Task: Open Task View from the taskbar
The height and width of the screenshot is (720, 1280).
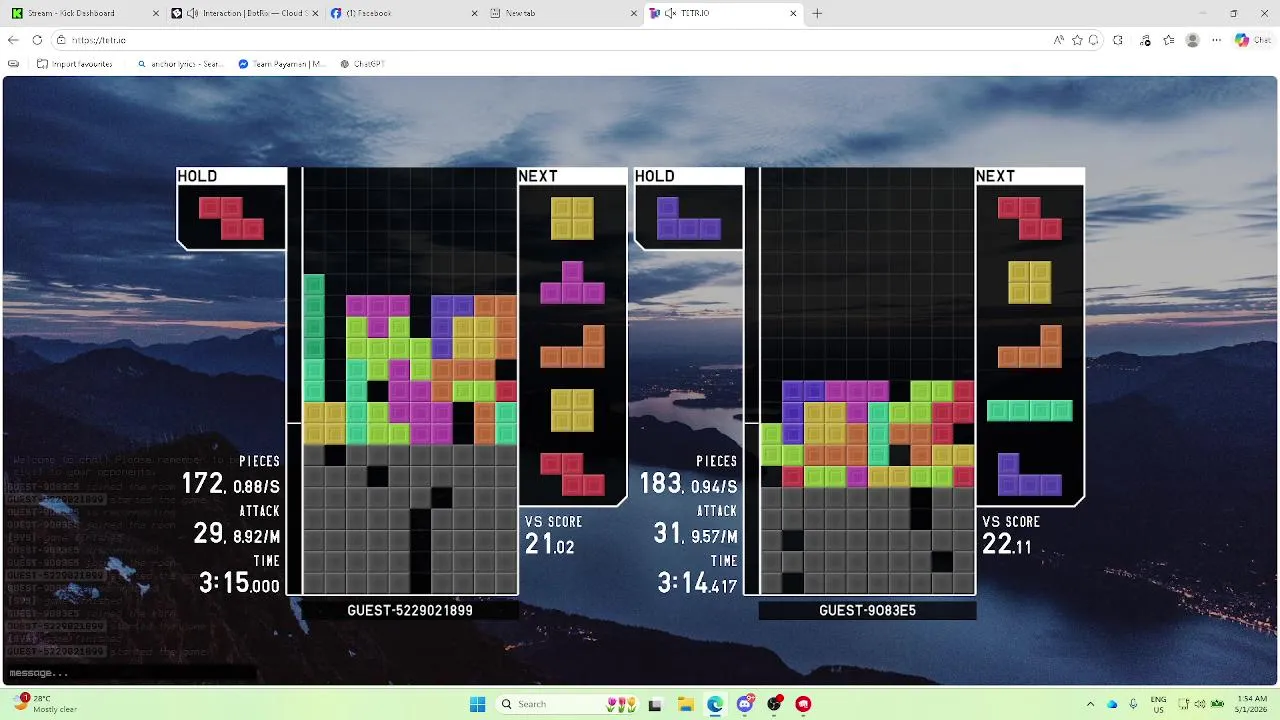Action: click(655, 704)
